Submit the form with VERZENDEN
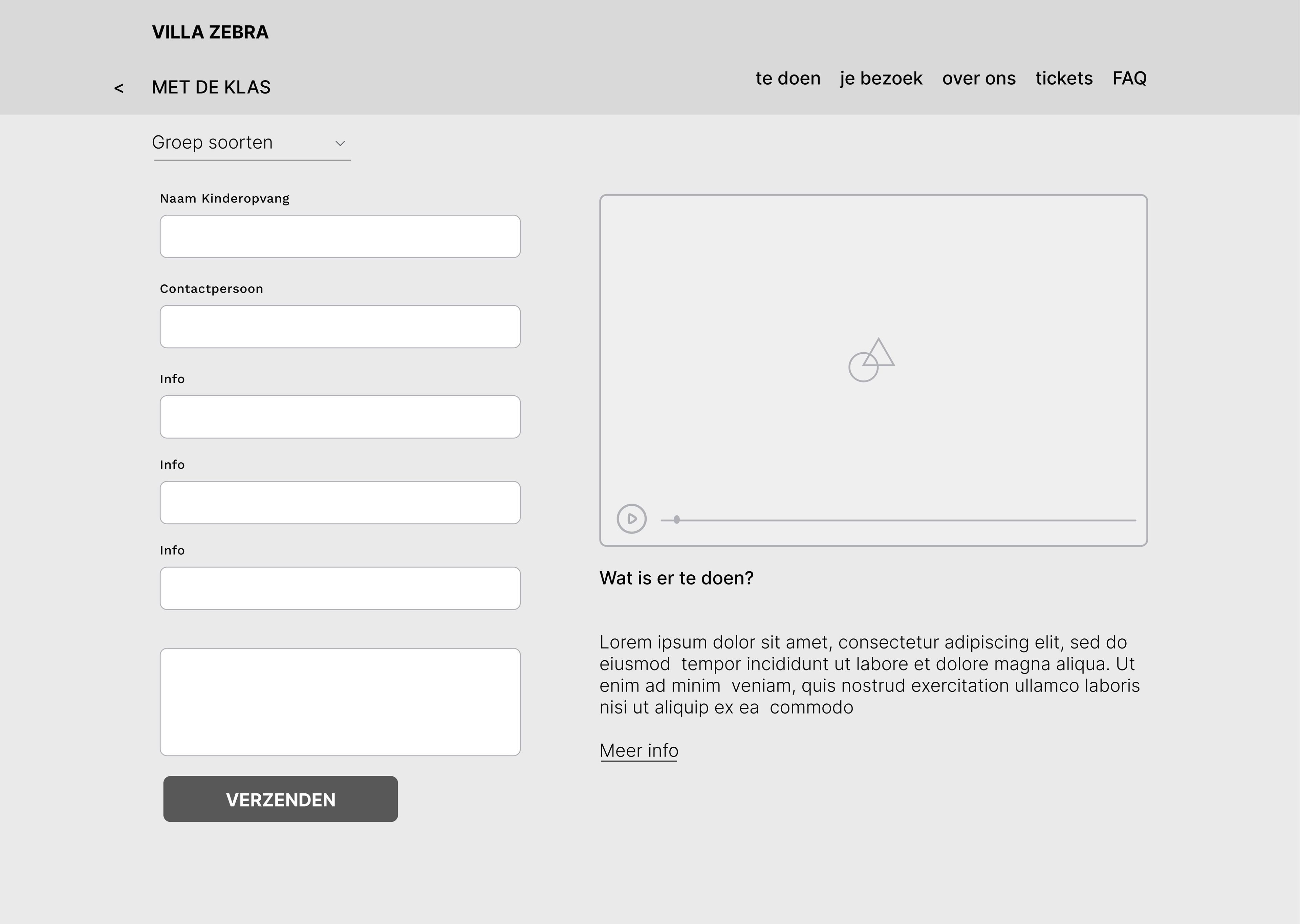 click(x=280, y=799)
